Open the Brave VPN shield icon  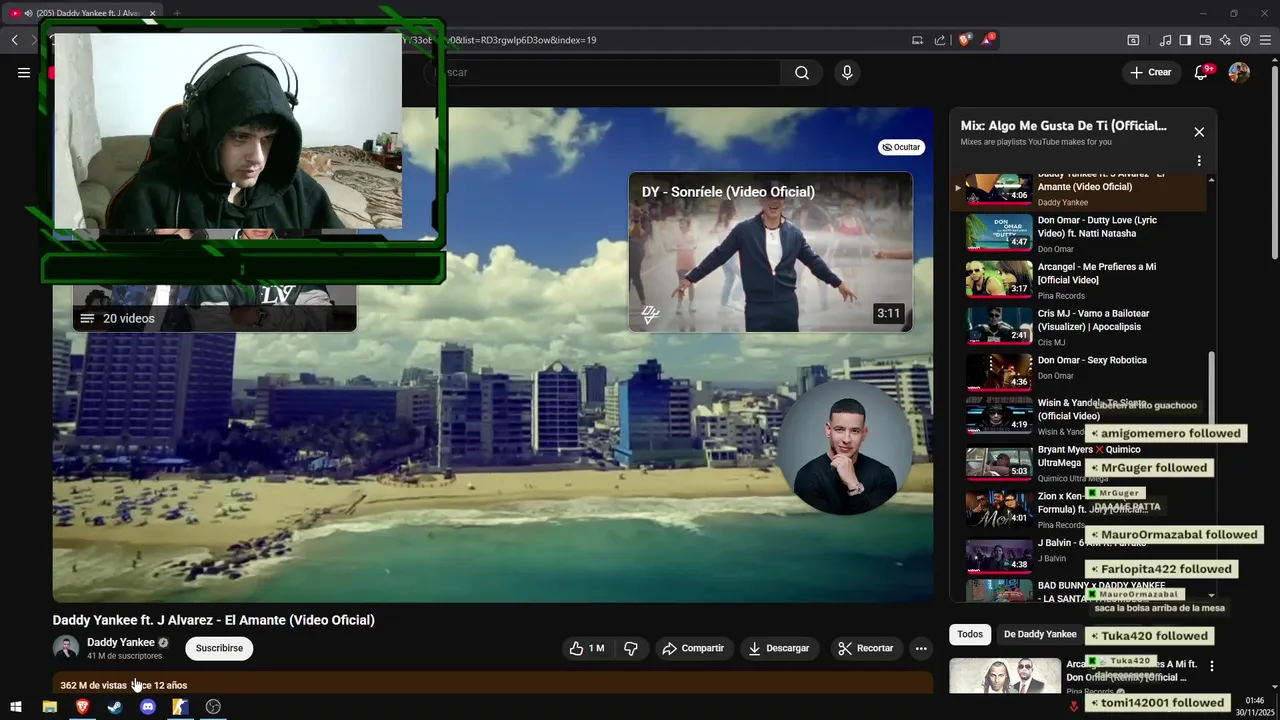pyautogui.click(x=1245, y=40)
